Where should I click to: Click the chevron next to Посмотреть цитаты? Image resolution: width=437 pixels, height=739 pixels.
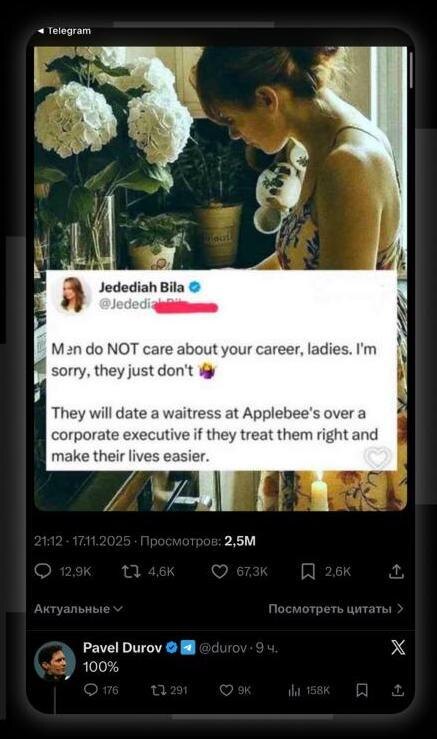click(400, 608)
